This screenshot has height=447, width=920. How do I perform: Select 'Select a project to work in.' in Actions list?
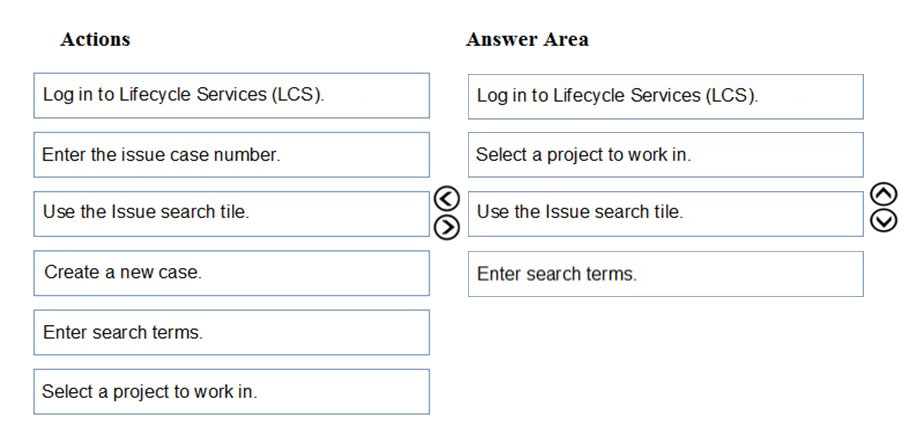click(231, 391)
